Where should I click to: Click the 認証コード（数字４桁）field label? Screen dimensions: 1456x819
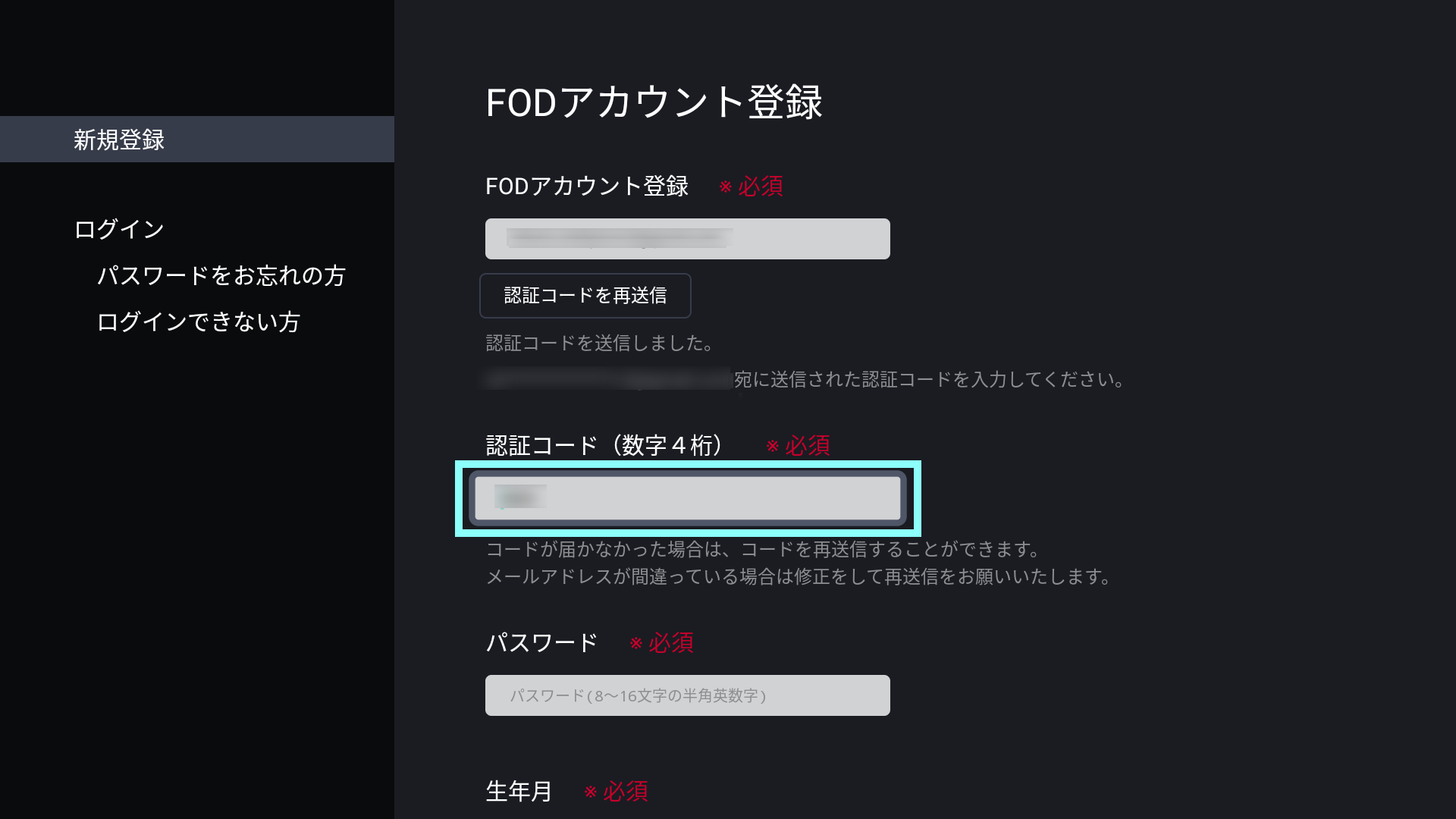pos(604,445)
